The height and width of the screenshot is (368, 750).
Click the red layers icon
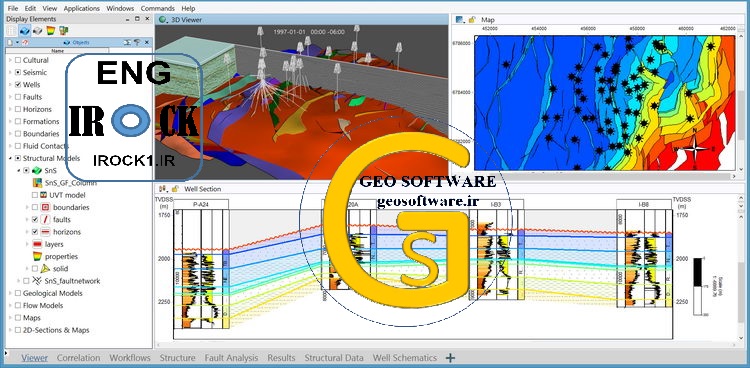(x=37, y=244)
